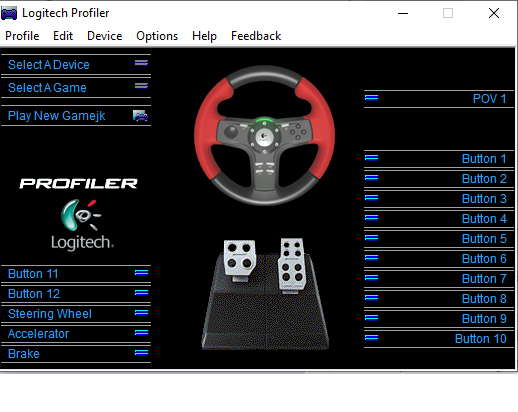Open the Help menu
The height and width of the screenshot is (412, 518).
204,36
